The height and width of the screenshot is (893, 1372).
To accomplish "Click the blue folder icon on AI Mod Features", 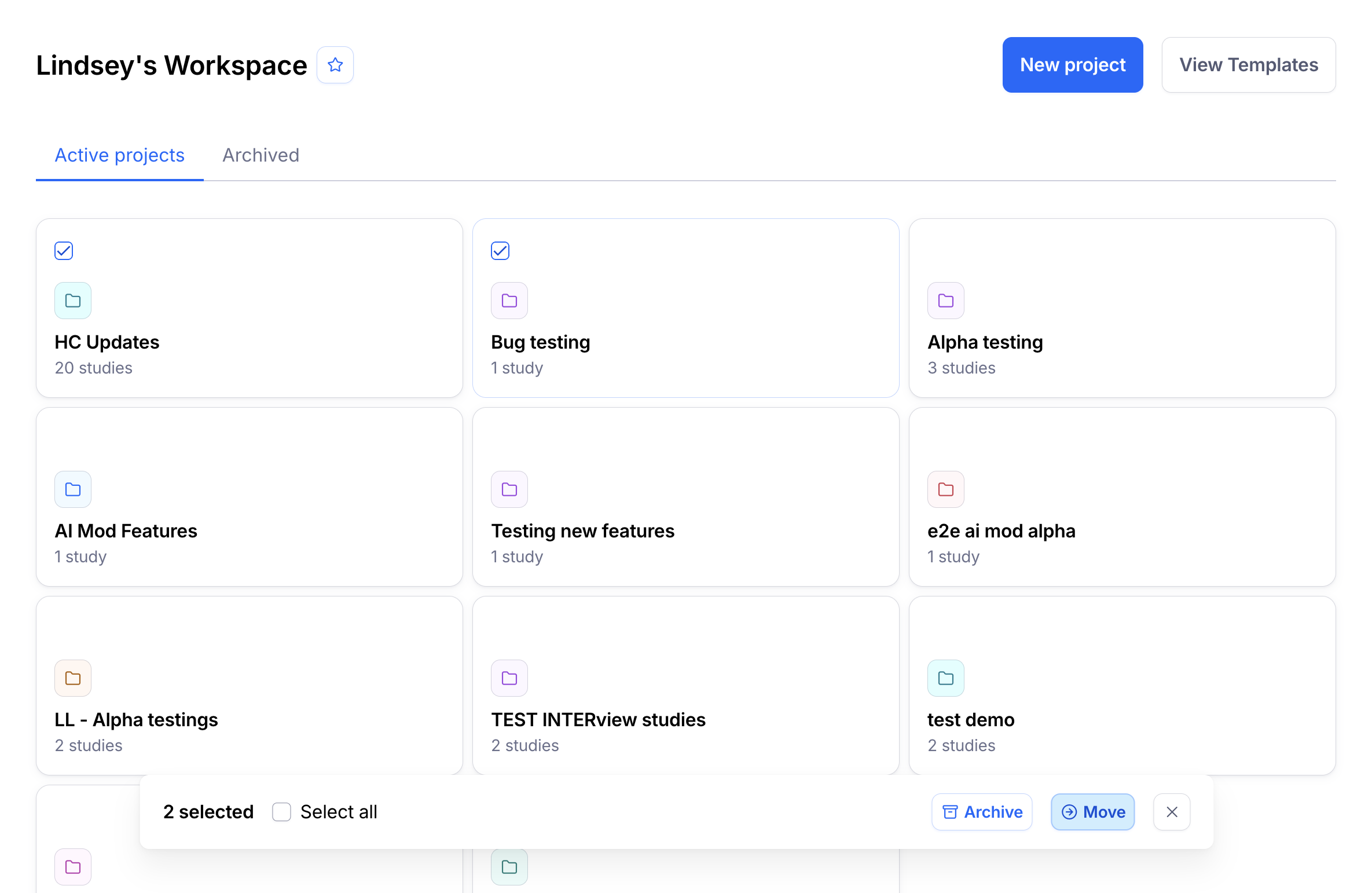I will [73, 489].
